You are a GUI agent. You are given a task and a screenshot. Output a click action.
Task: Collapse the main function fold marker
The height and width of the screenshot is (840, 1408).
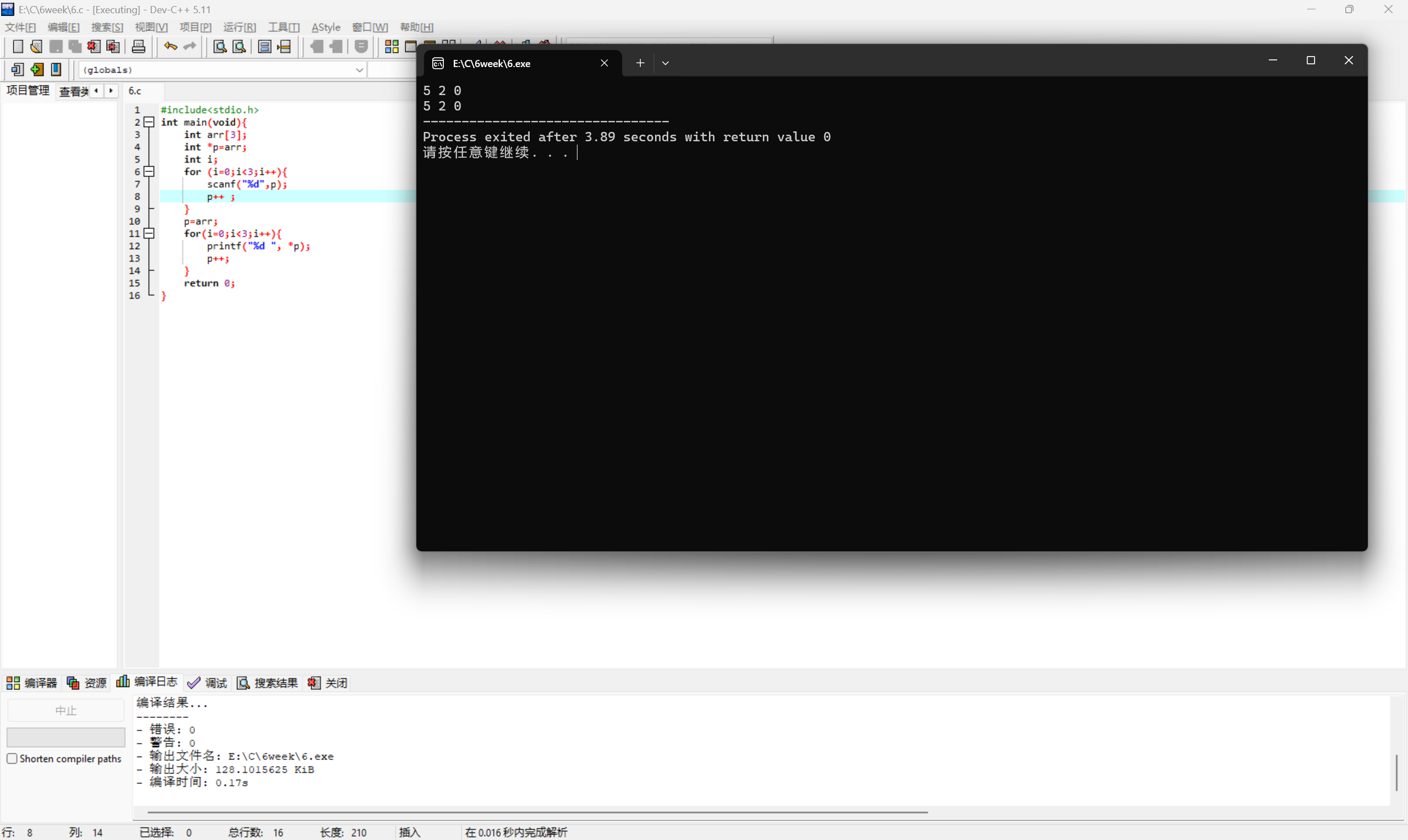tap(149, 122)
